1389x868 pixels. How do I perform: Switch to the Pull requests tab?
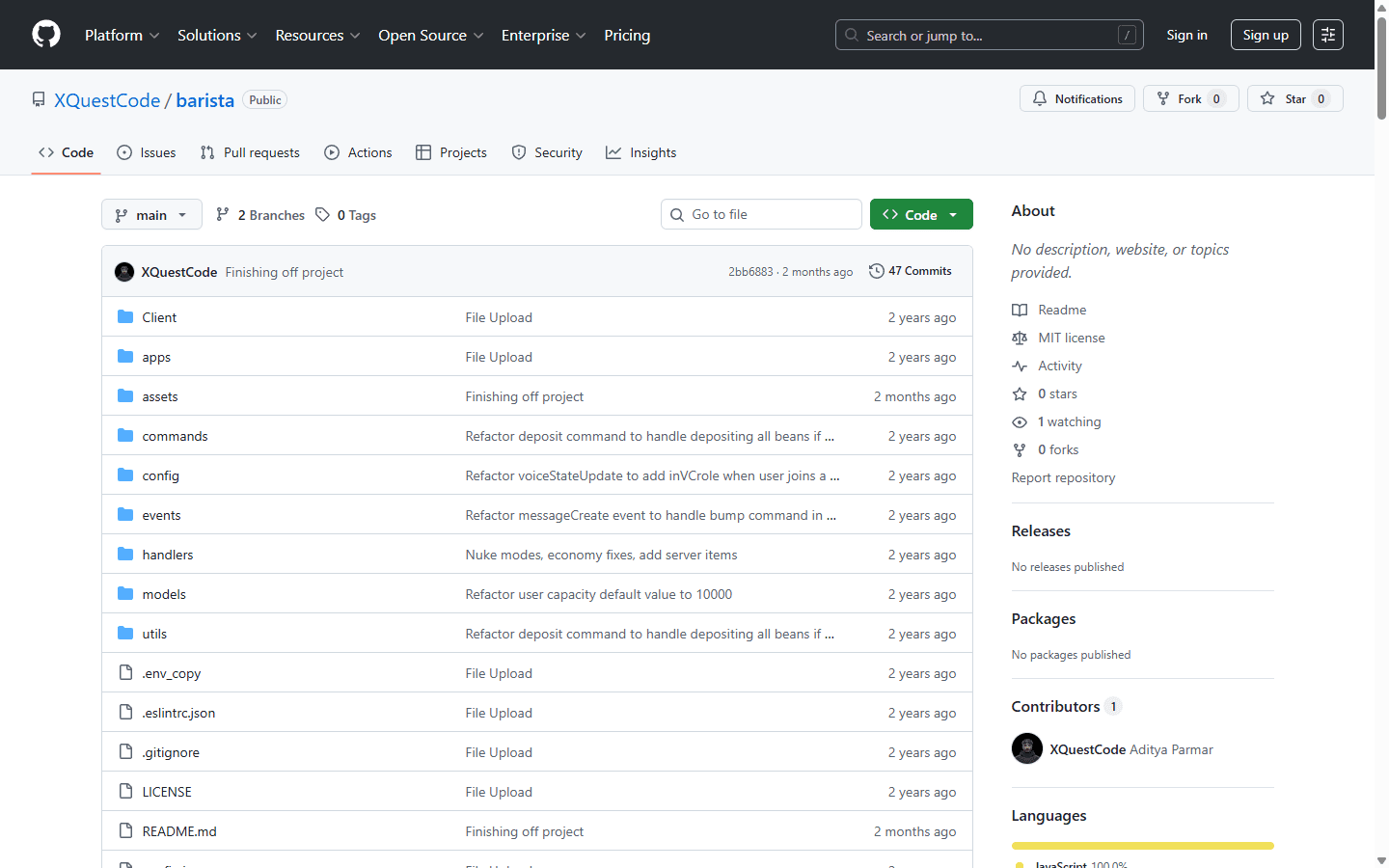tap(249, 152)
